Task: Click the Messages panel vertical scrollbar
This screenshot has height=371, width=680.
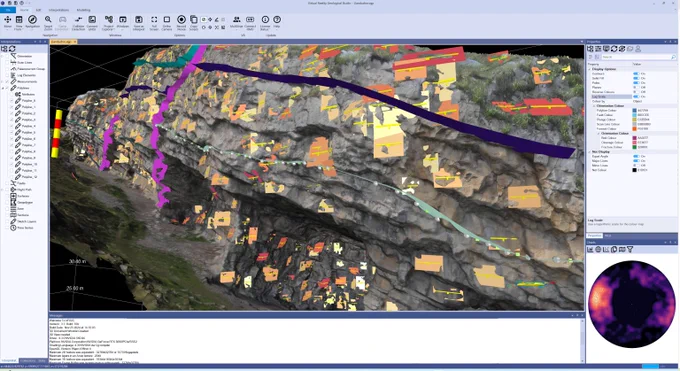Action: pos(582,340)
